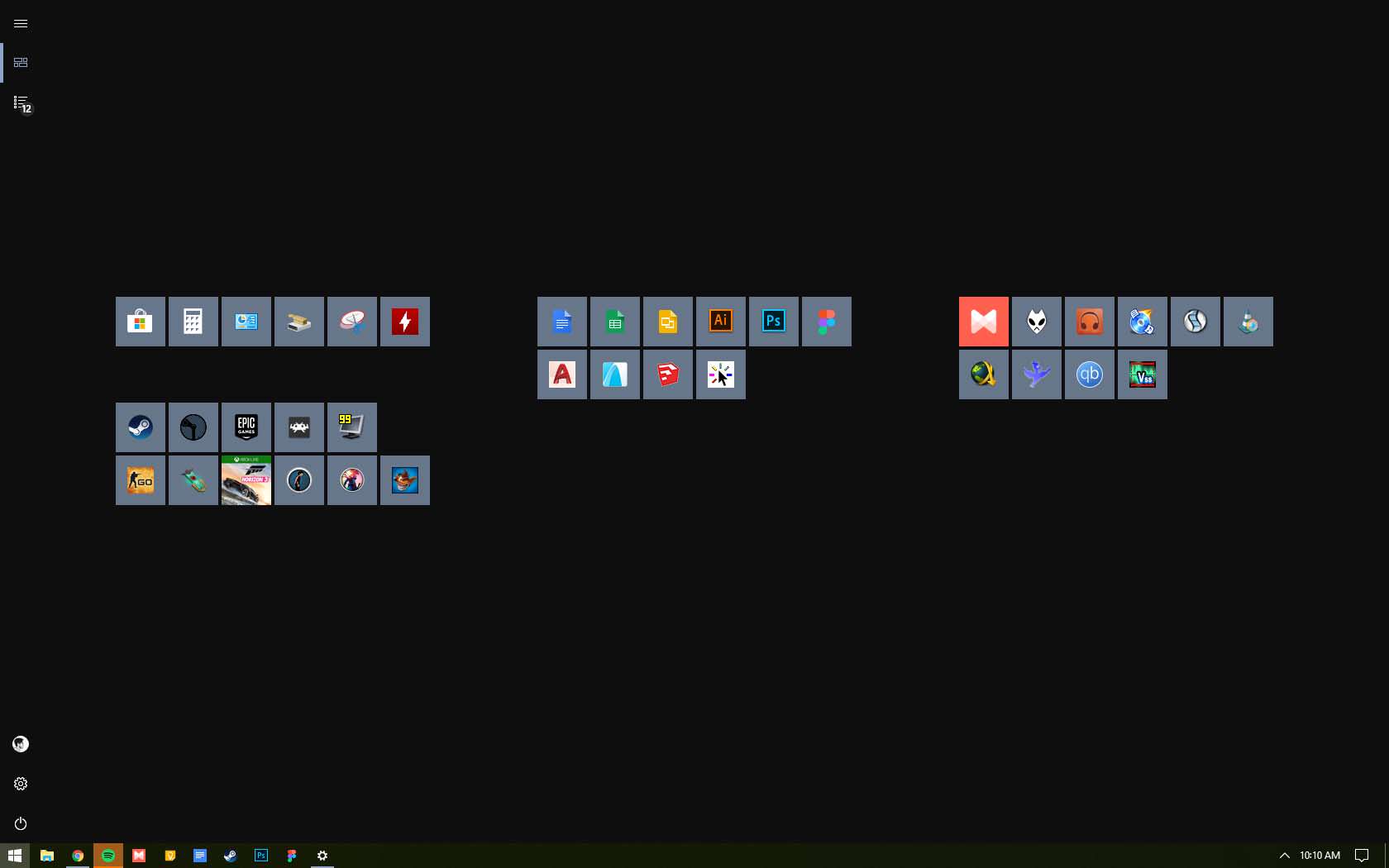Open the orange headphones tile
The width and height of the screenshot is (1389, 868).
point(1090,322)
